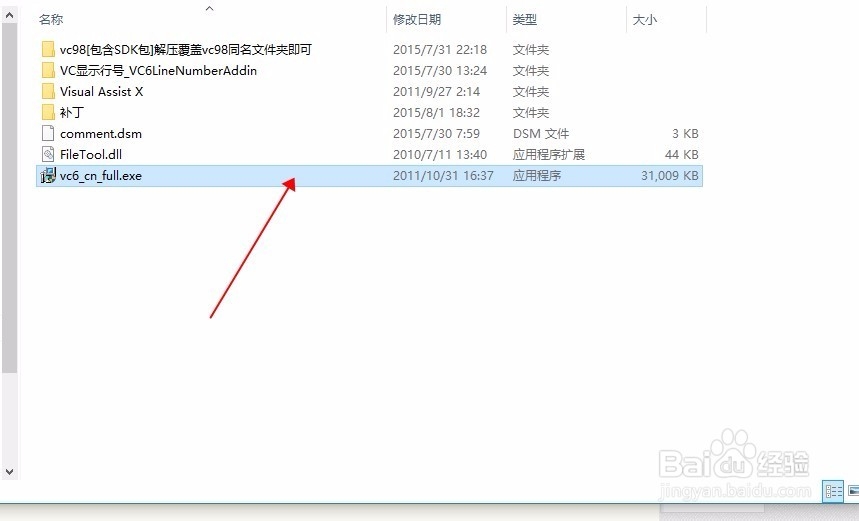
Task: Click the date 2015/7/30 13:24
Action: click(440, 70)
